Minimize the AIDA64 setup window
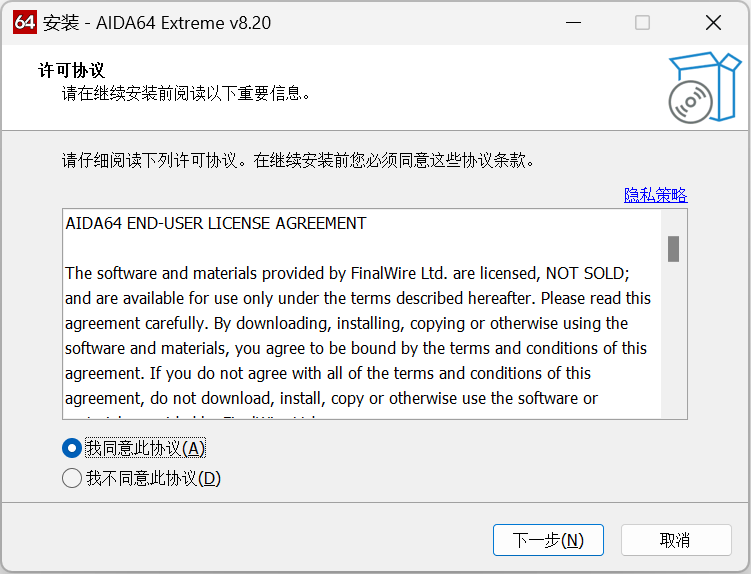751x574 pixels. pyautogui.click(x=573, y=22)
